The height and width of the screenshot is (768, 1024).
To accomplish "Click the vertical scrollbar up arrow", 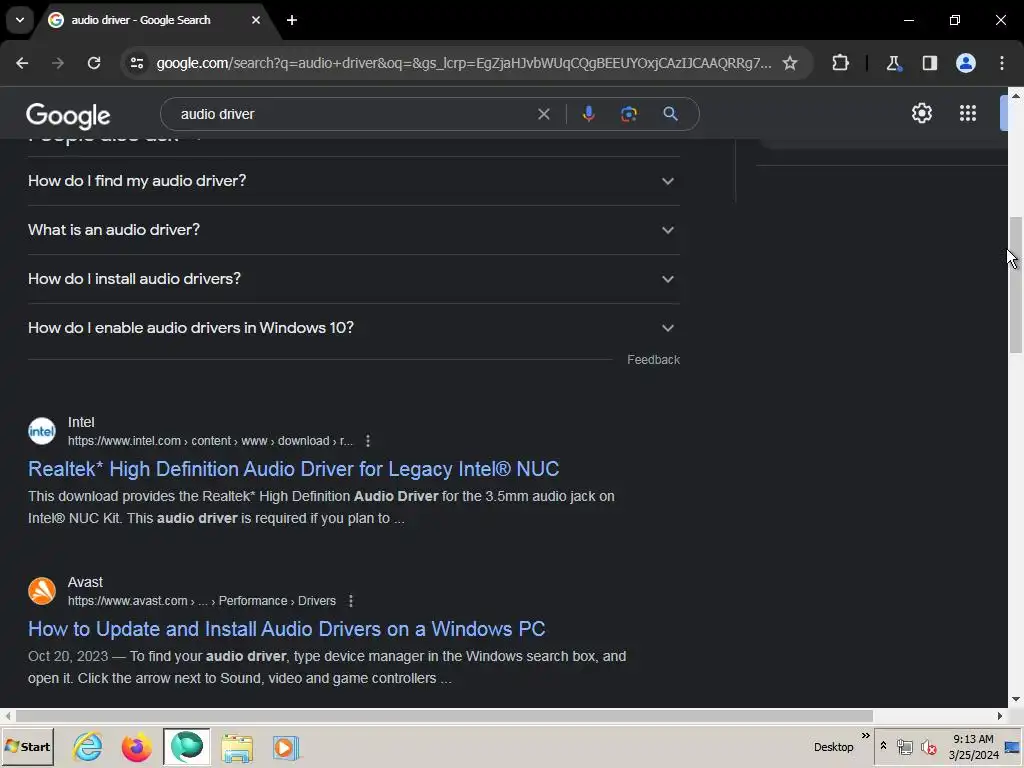I will (1016, 95).
